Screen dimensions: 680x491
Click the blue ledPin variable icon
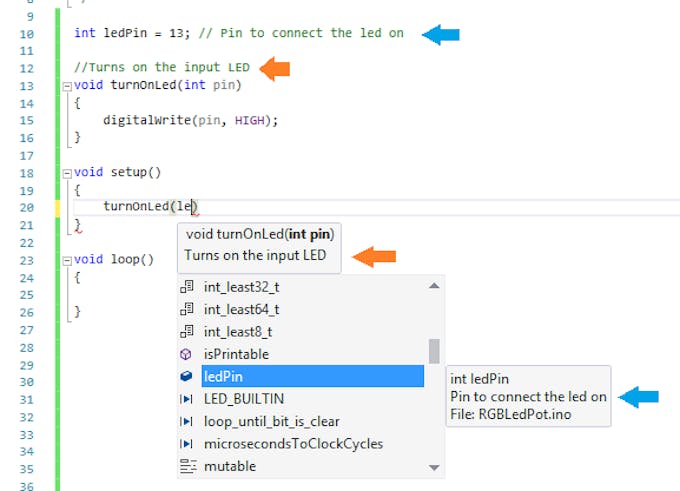coord(186,377)
